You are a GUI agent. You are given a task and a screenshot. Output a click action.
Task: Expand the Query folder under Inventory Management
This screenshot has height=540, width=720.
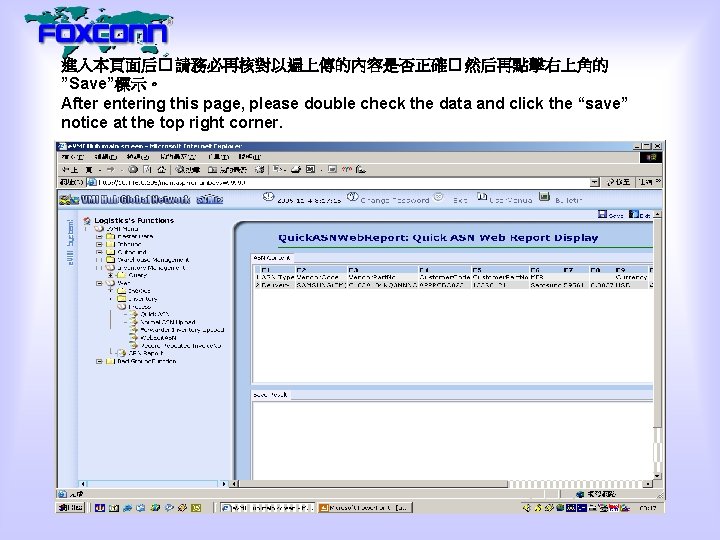pyautogui.click(x=111, y=275)
